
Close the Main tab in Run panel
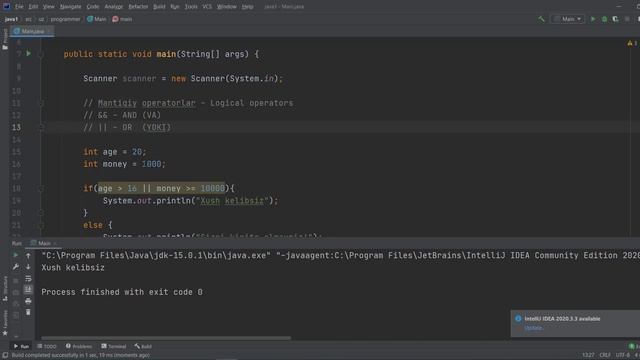55,243
